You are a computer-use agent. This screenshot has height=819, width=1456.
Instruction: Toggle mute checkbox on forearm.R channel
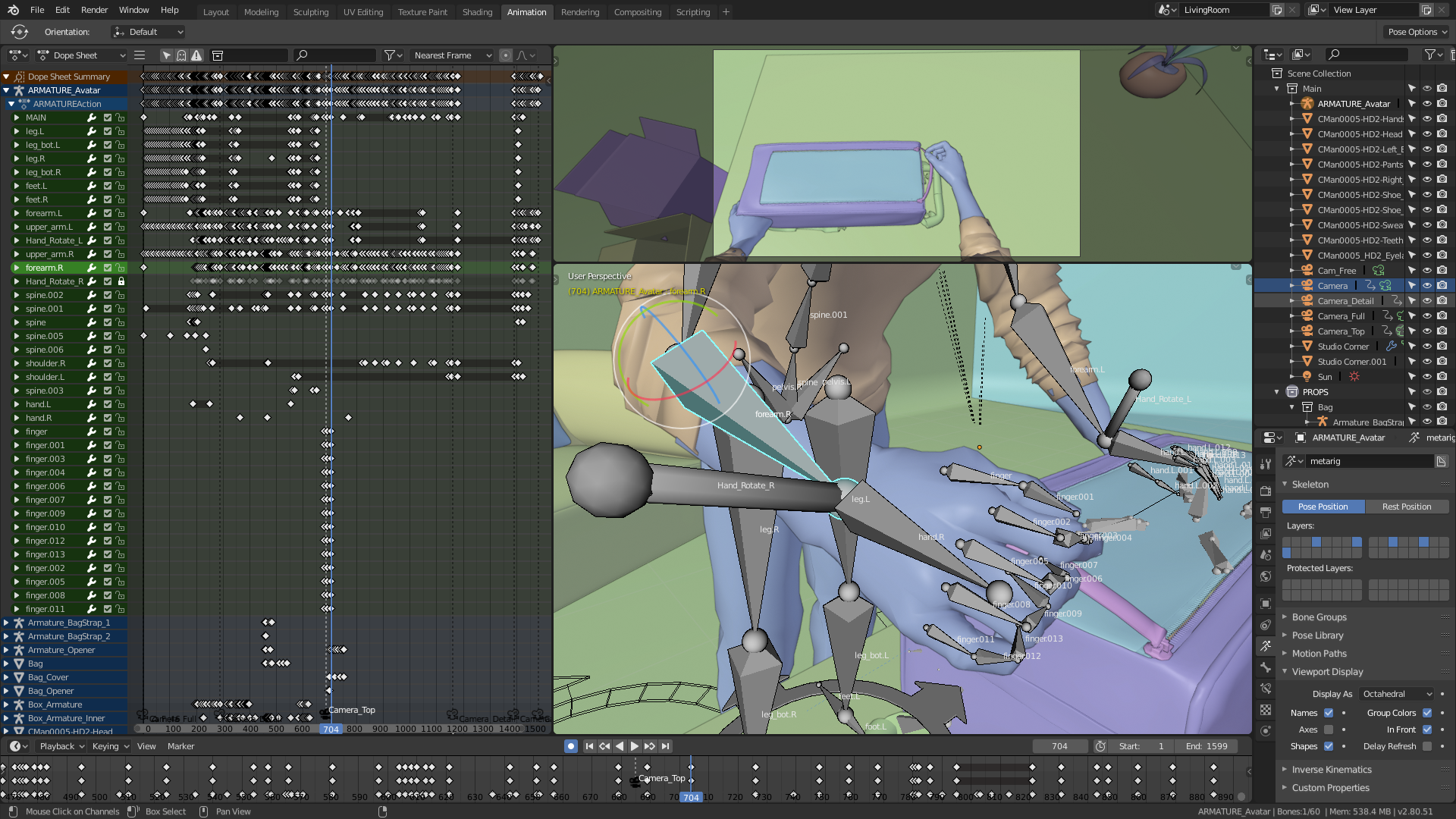tap(108, 268)
